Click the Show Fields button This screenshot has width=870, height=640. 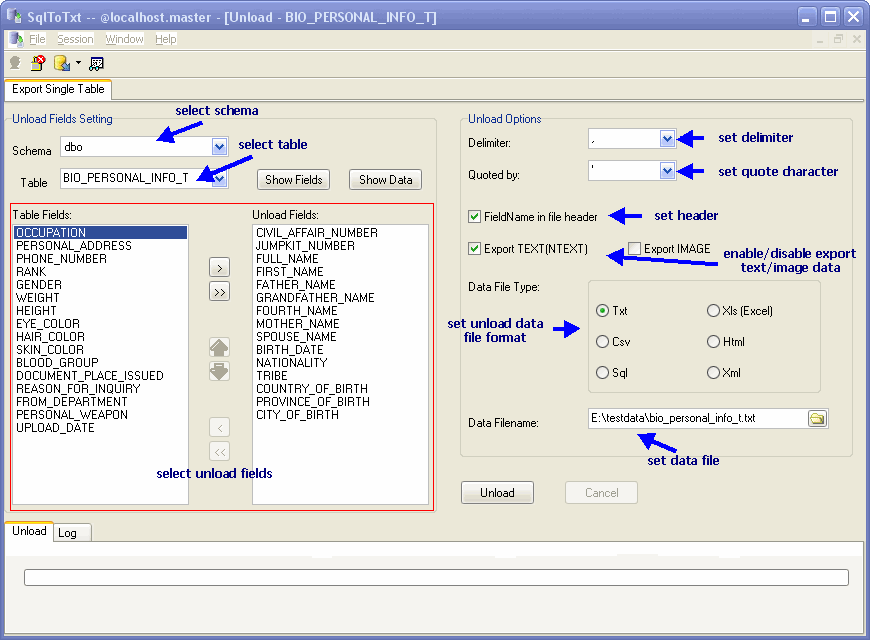(x=294, y=180)
